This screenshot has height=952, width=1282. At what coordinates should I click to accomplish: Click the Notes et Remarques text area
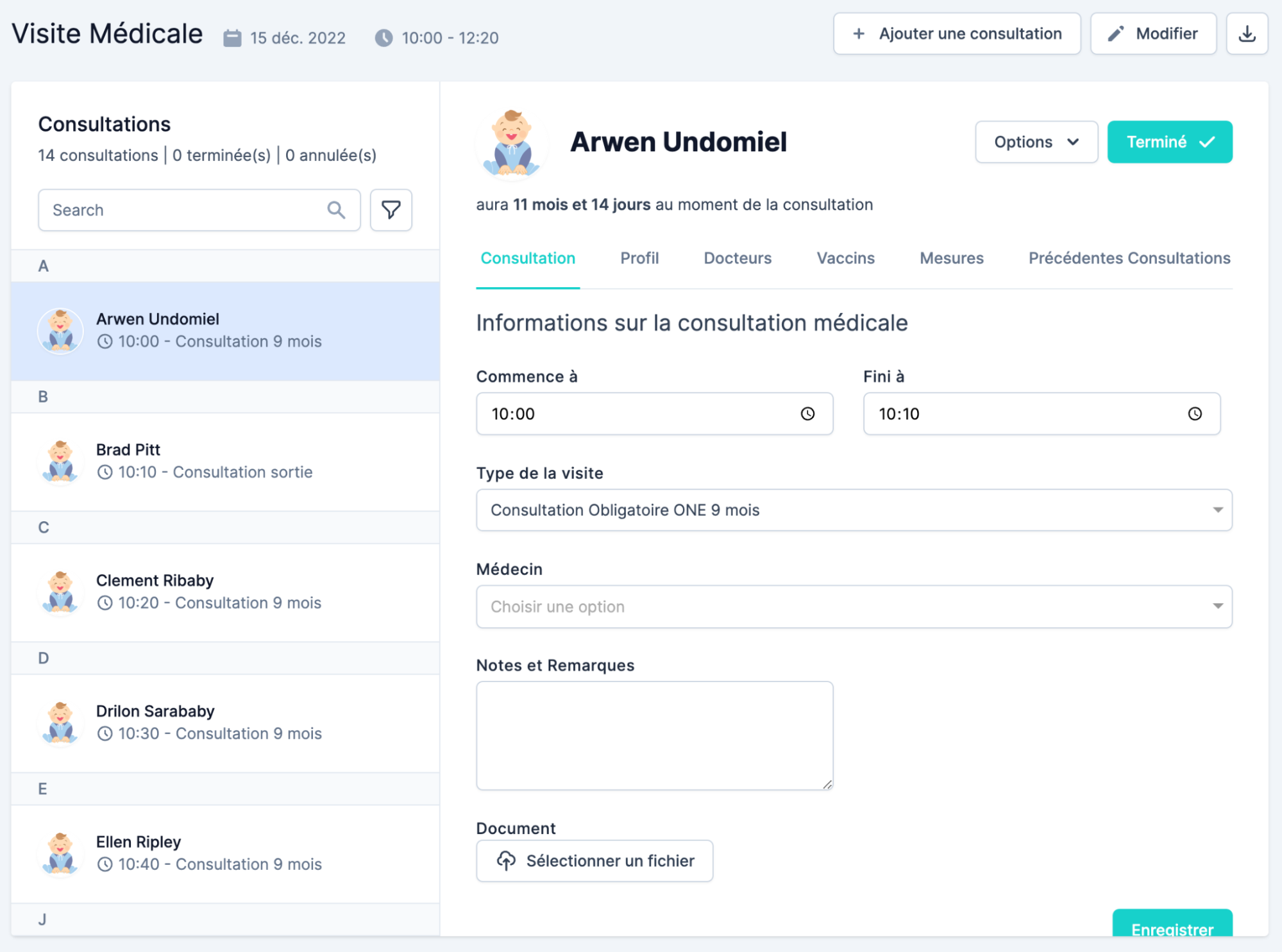point(654,735)
